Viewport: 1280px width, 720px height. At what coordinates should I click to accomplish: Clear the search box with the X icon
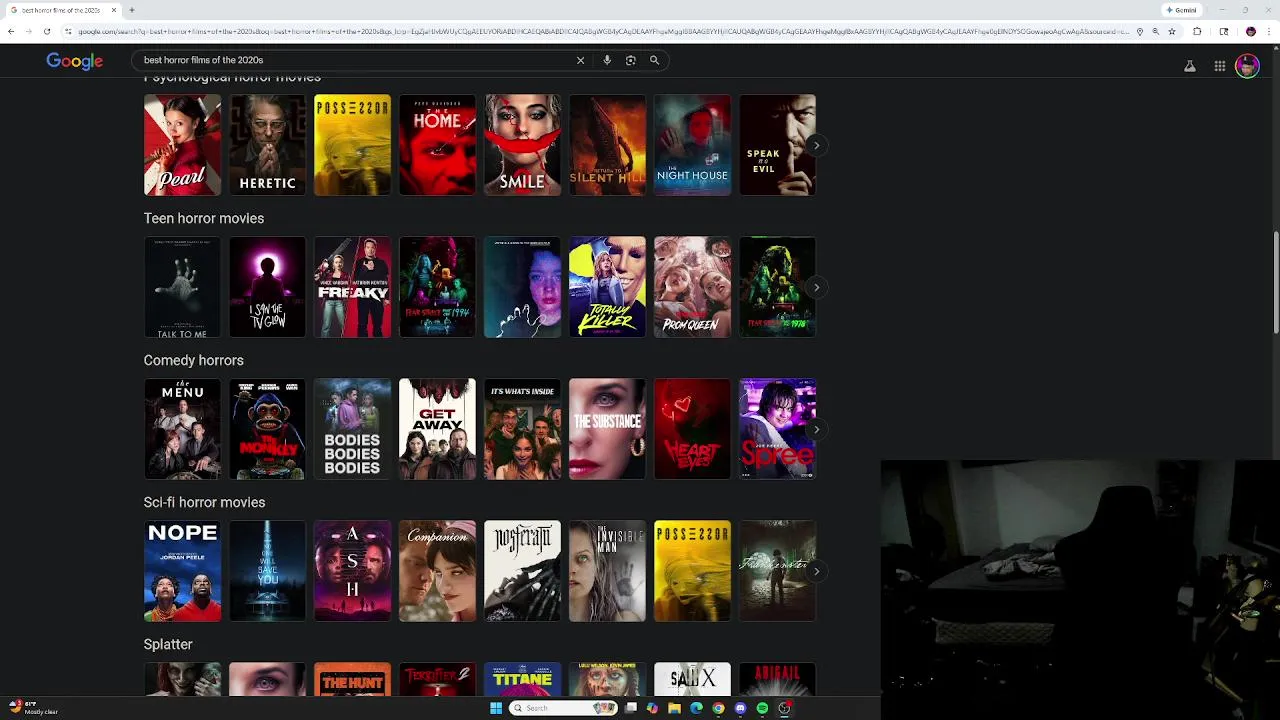point(580,60)
